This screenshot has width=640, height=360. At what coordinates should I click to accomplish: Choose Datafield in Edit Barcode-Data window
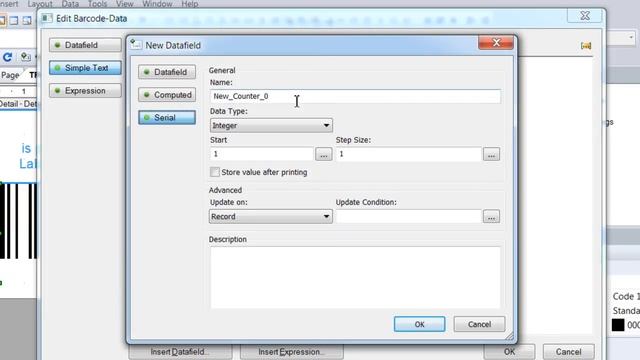point(85,45)
